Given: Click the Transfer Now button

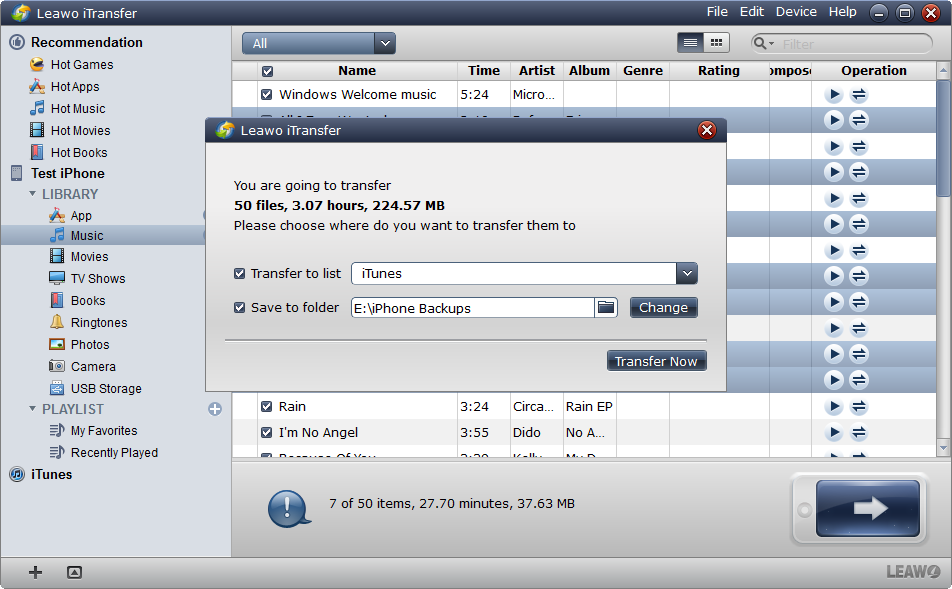Looking at the screenshot, I should [x=656, y=361].
